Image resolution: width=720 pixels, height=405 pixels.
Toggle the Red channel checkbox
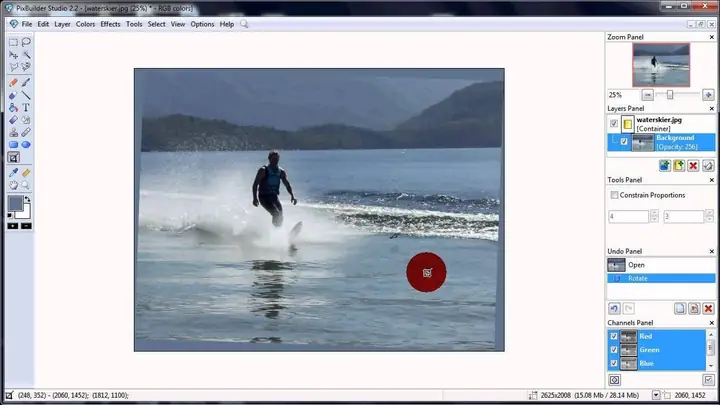pyautogui.click(x=614, y=336)
